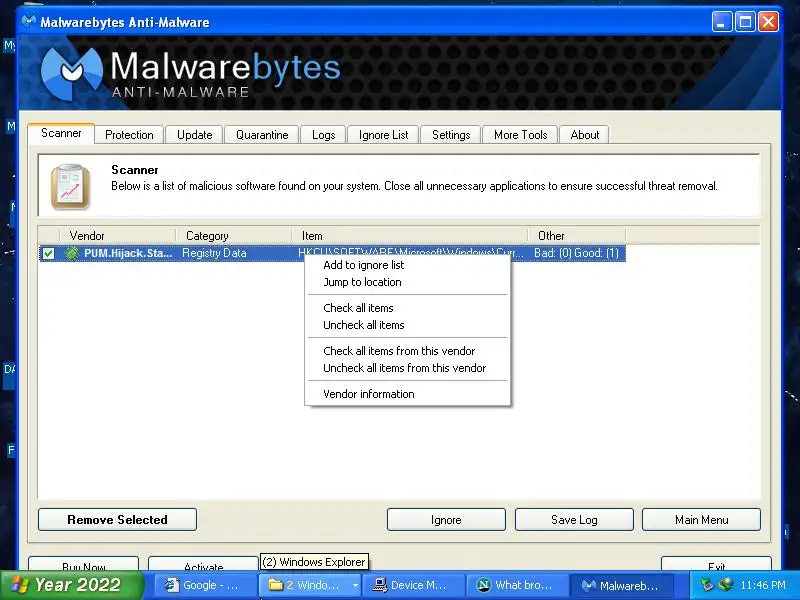This screenshot has width=800, height=600.
Task: Select the PUM.Hijack.Sta... vendor name
Action: tap(128, 253)
